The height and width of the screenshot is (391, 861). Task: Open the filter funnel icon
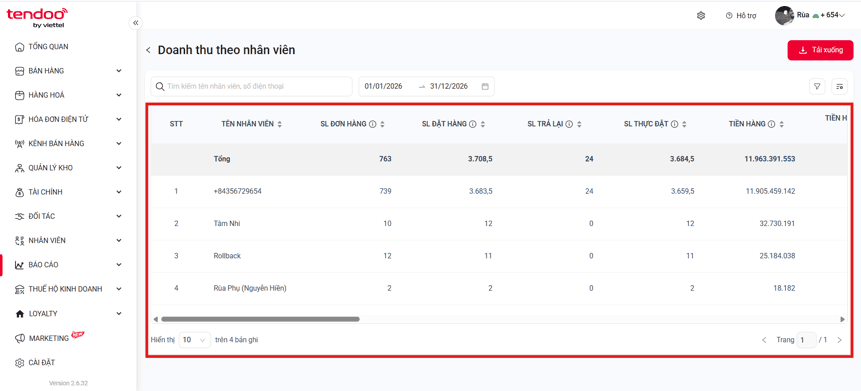click(817, 86)
